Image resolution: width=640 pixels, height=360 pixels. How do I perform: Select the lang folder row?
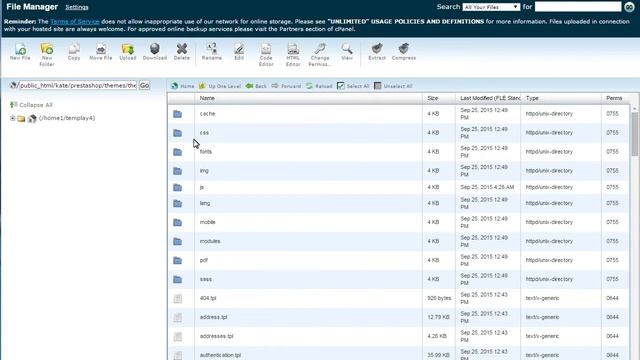[398, 203]
